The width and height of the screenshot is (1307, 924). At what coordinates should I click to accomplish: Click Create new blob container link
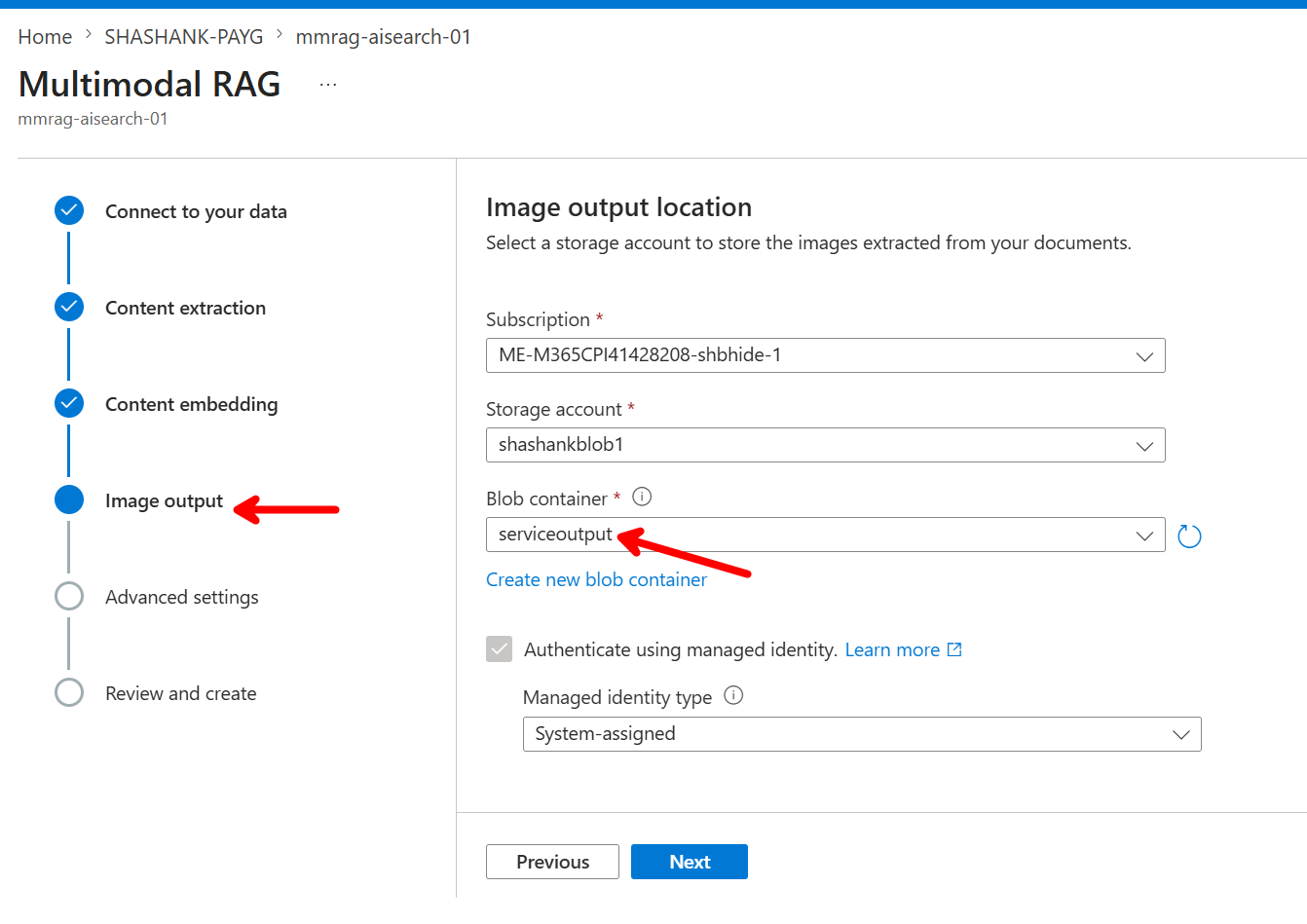pos(596,579)
